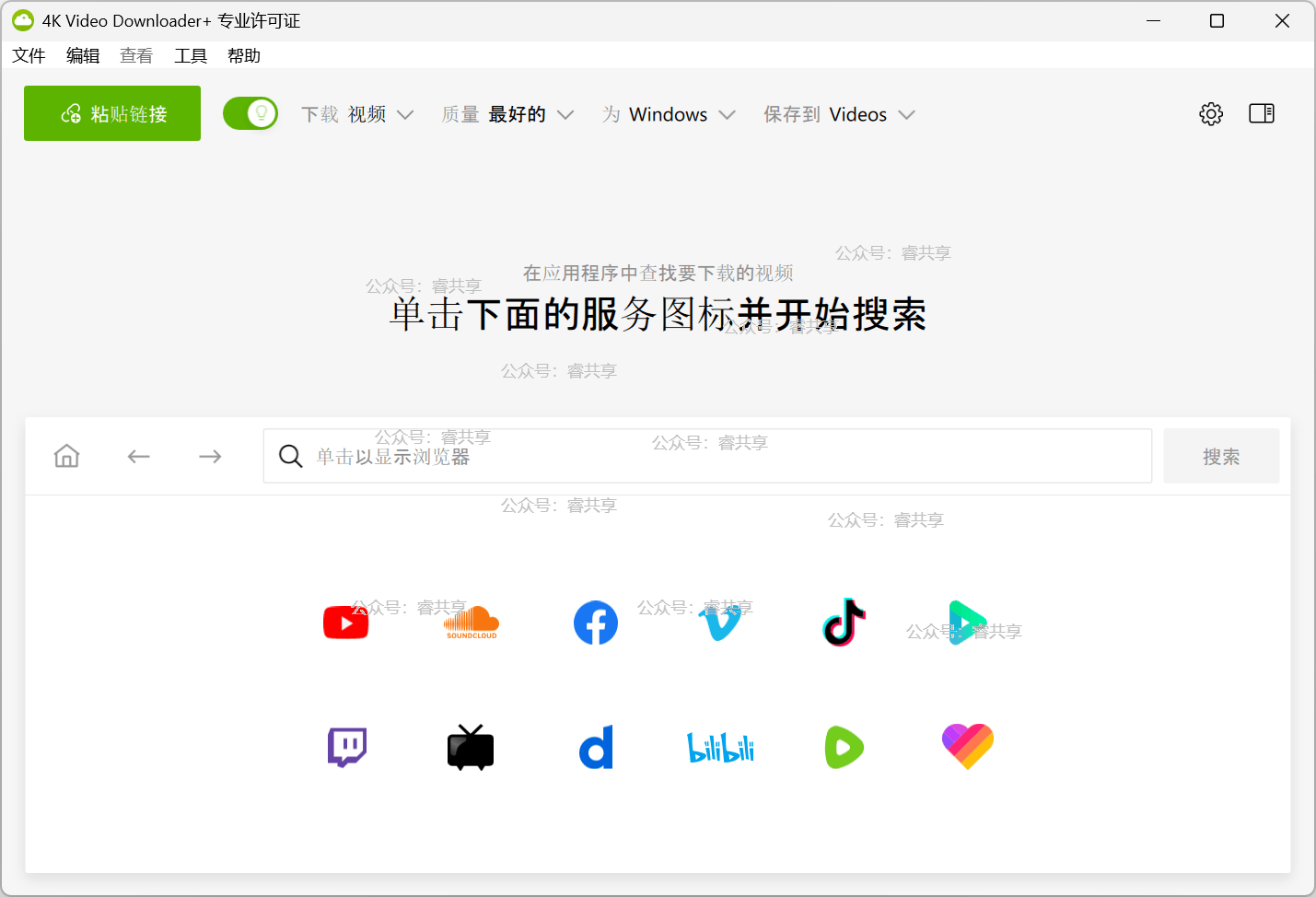Click the 粘贴链接 button
The width and height of the screenshot is (1316, 897).
pos(112,113)
